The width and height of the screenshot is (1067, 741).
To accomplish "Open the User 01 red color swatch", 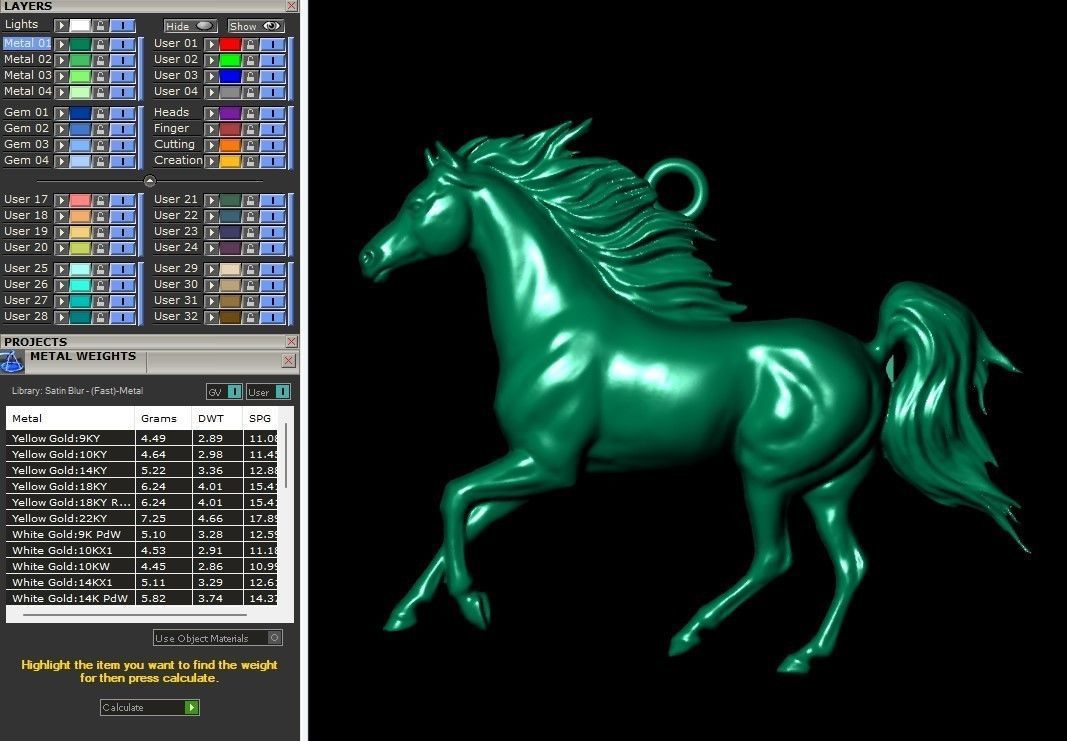I will click(230, 44).
